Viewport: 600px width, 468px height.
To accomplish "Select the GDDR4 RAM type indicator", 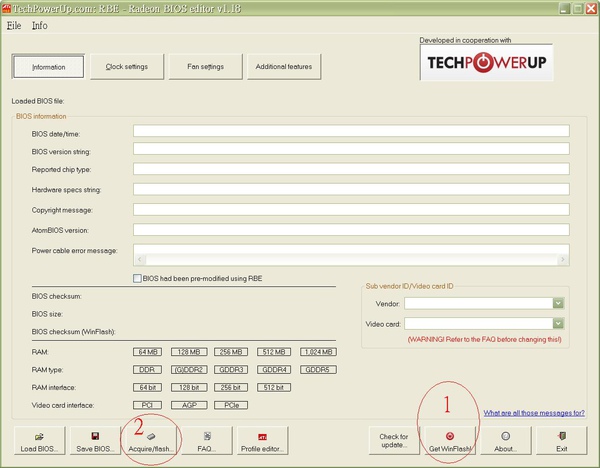I will click(274, 370).
